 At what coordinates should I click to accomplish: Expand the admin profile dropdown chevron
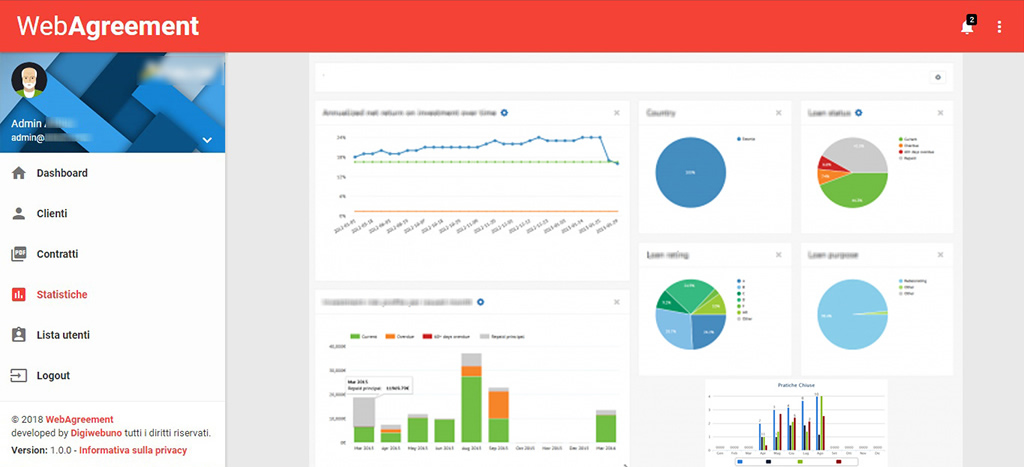[207, 140]
